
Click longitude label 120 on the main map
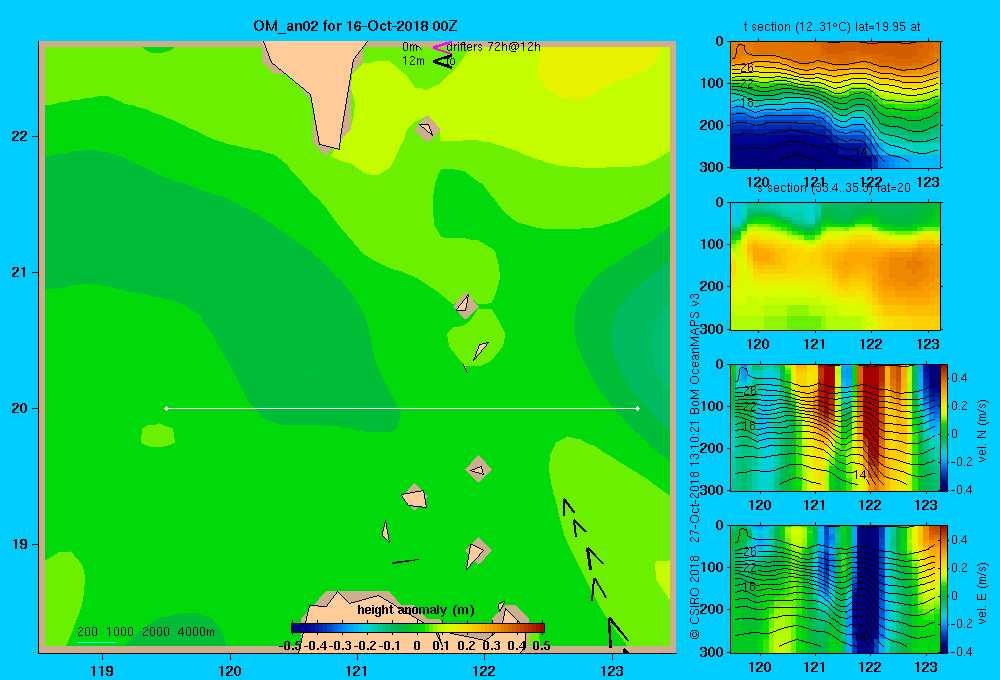coord(230,670)
